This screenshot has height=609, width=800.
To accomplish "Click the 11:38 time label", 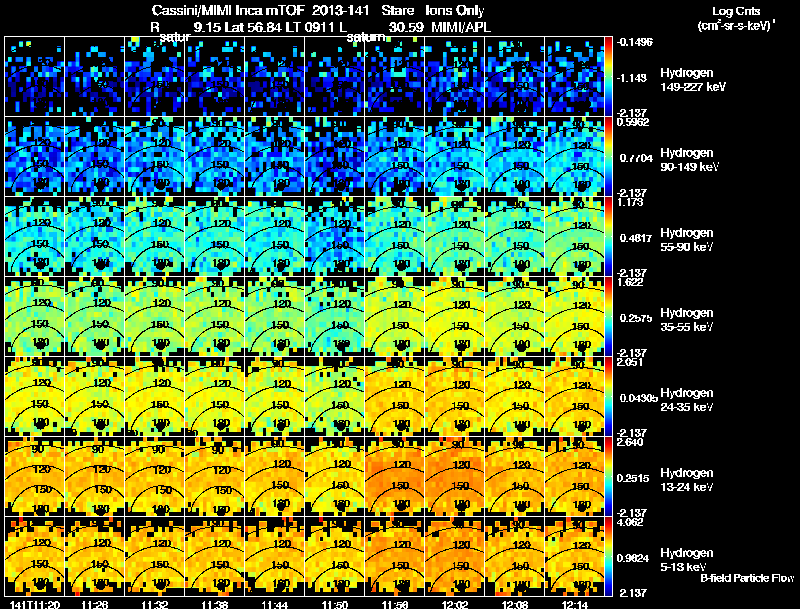I will (214, 604).
